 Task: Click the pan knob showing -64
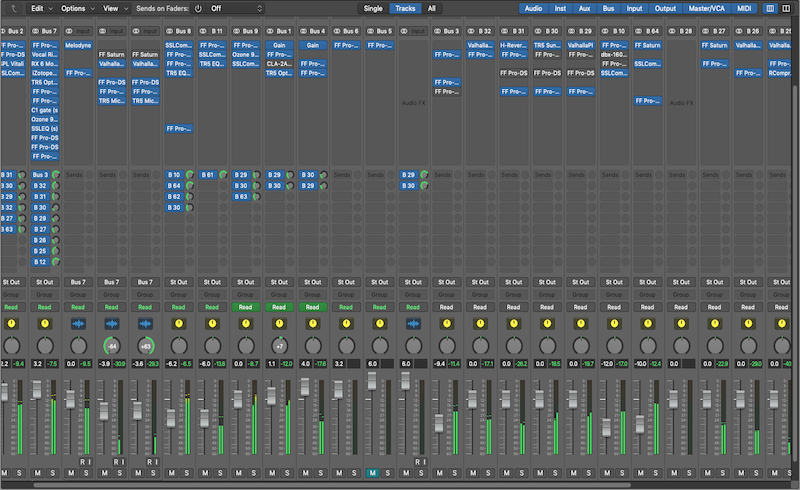[111, 345]
